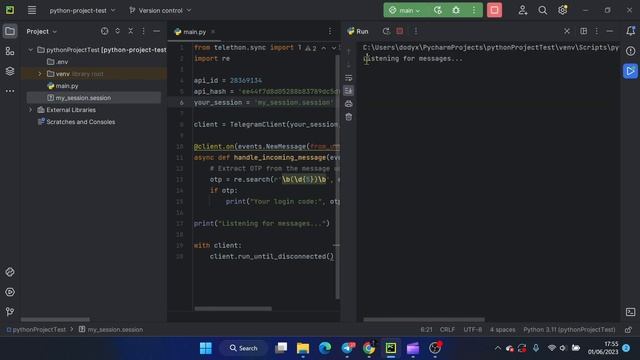Change the Run panel layout icon
The height and width of the screenshot is (360, 640).
tap(584, 31)
